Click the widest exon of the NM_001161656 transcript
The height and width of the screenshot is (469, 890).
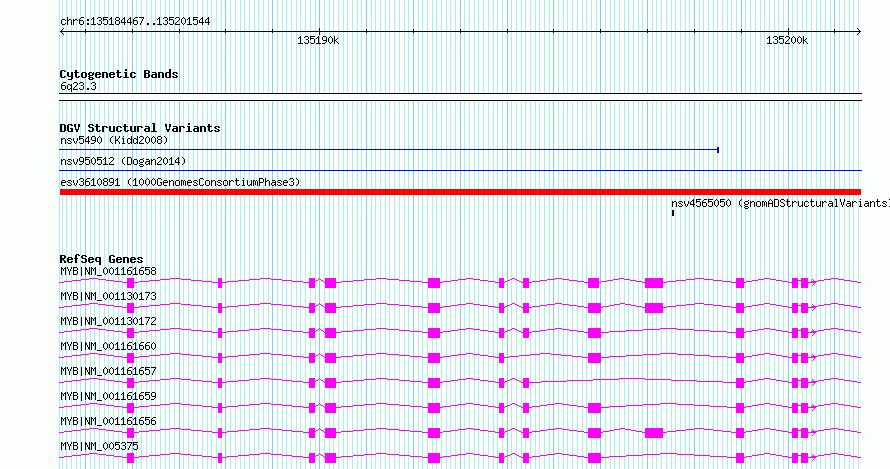(x=654, y=433)
